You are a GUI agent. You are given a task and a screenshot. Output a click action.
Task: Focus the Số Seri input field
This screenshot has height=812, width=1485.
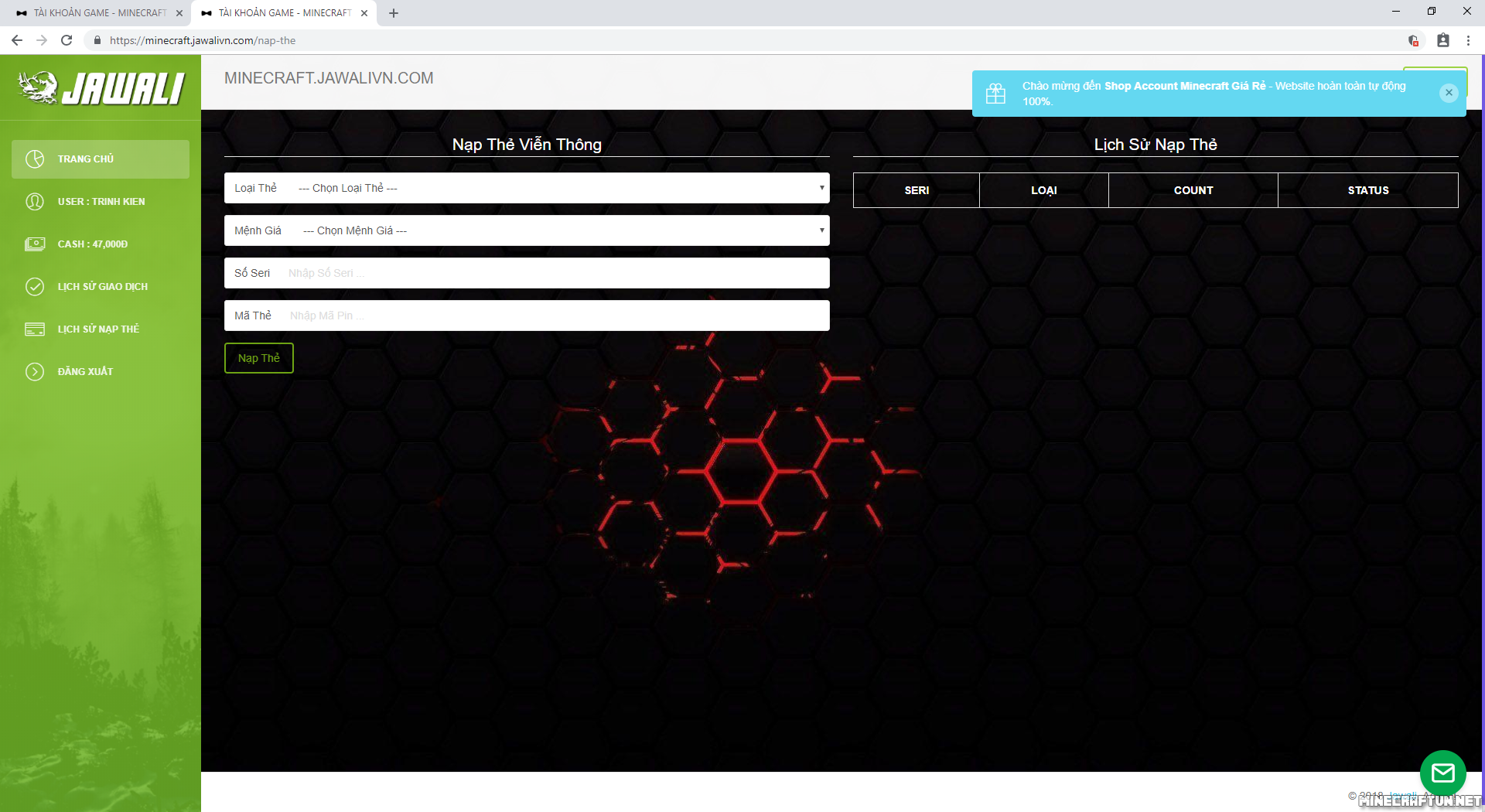tap(527, 273)
